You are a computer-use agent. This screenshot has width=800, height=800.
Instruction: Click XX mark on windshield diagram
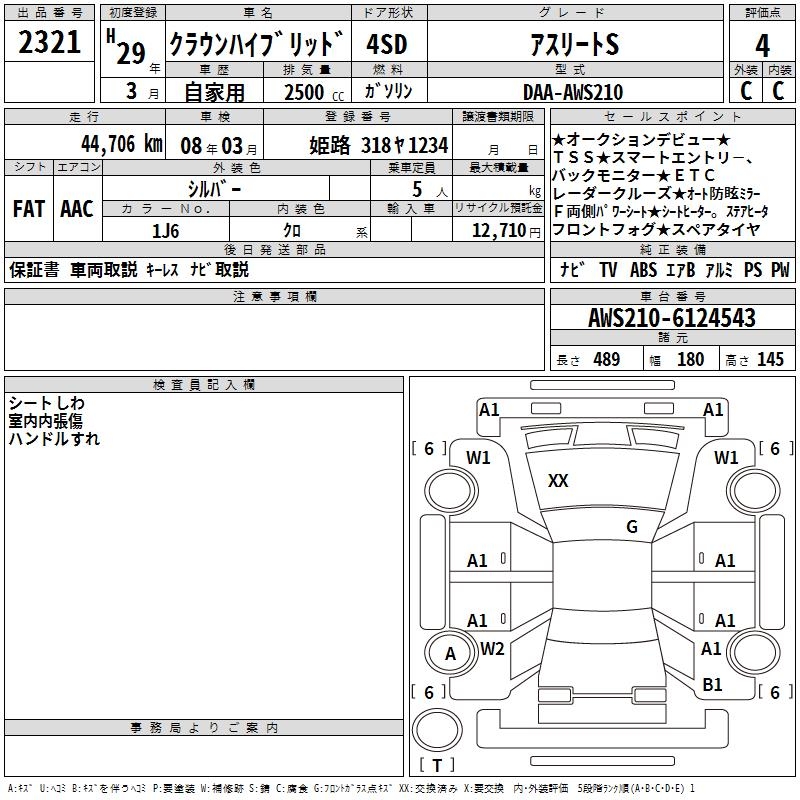[558, 481]
